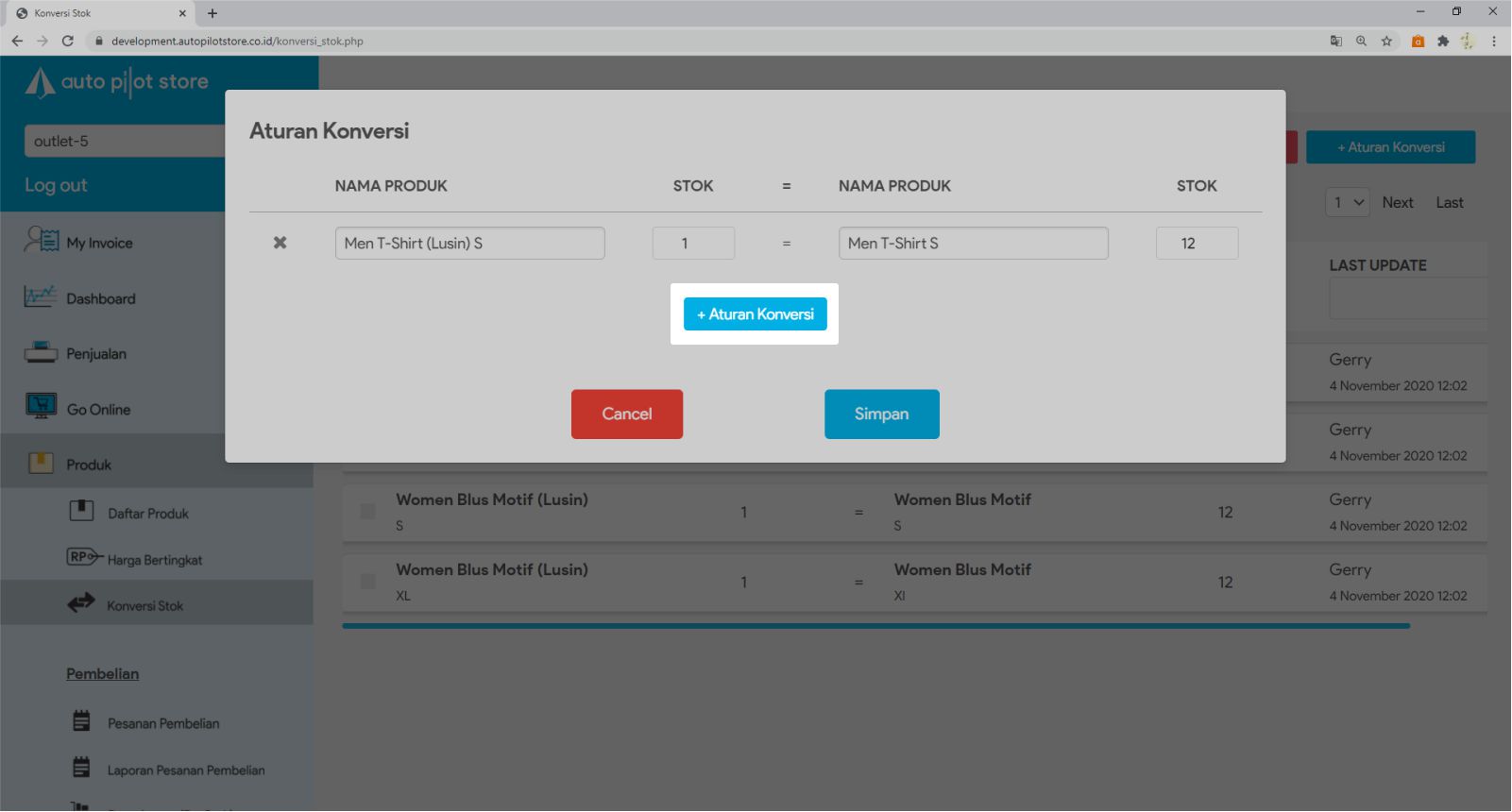Click the Men T-Shirt (Lusin) S product field

tap(469, 244)
